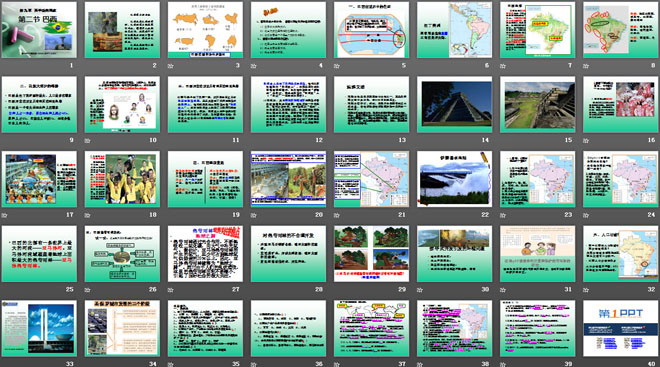Select slide 38 with magenta text and map
The image size is (660, 367).
pyautogui.click(x=455, y=328)
